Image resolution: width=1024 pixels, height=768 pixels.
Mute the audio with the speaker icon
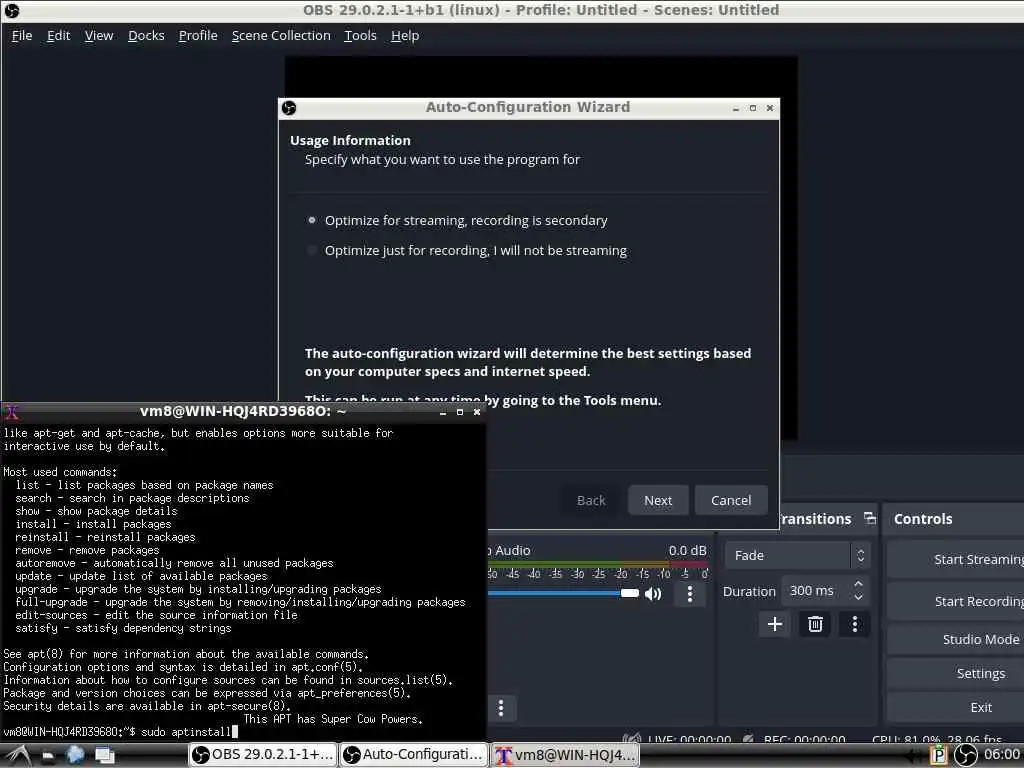click(x=653, y=594)
